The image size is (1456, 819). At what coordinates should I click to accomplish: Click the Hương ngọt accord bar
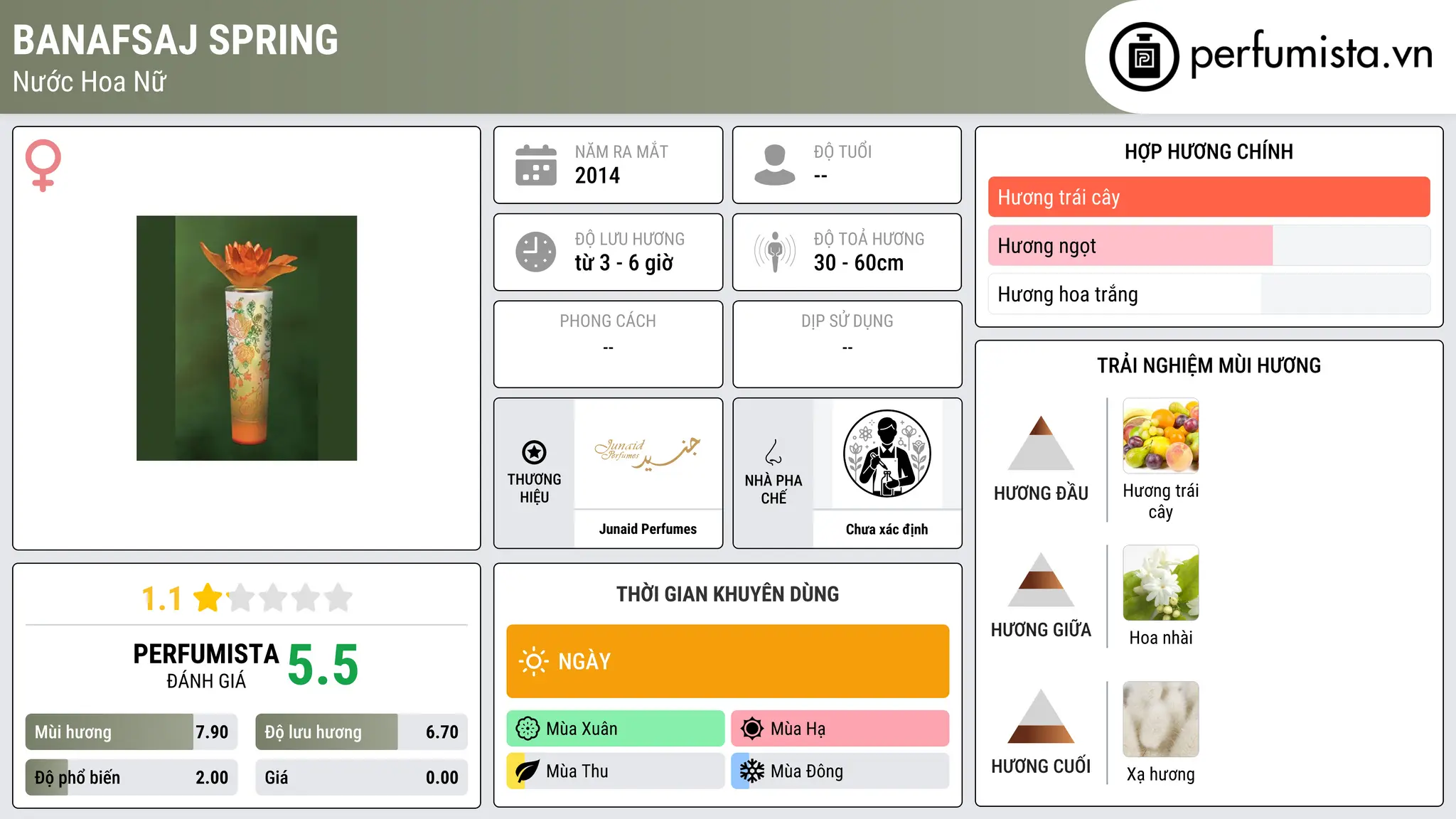(1209, 245)
